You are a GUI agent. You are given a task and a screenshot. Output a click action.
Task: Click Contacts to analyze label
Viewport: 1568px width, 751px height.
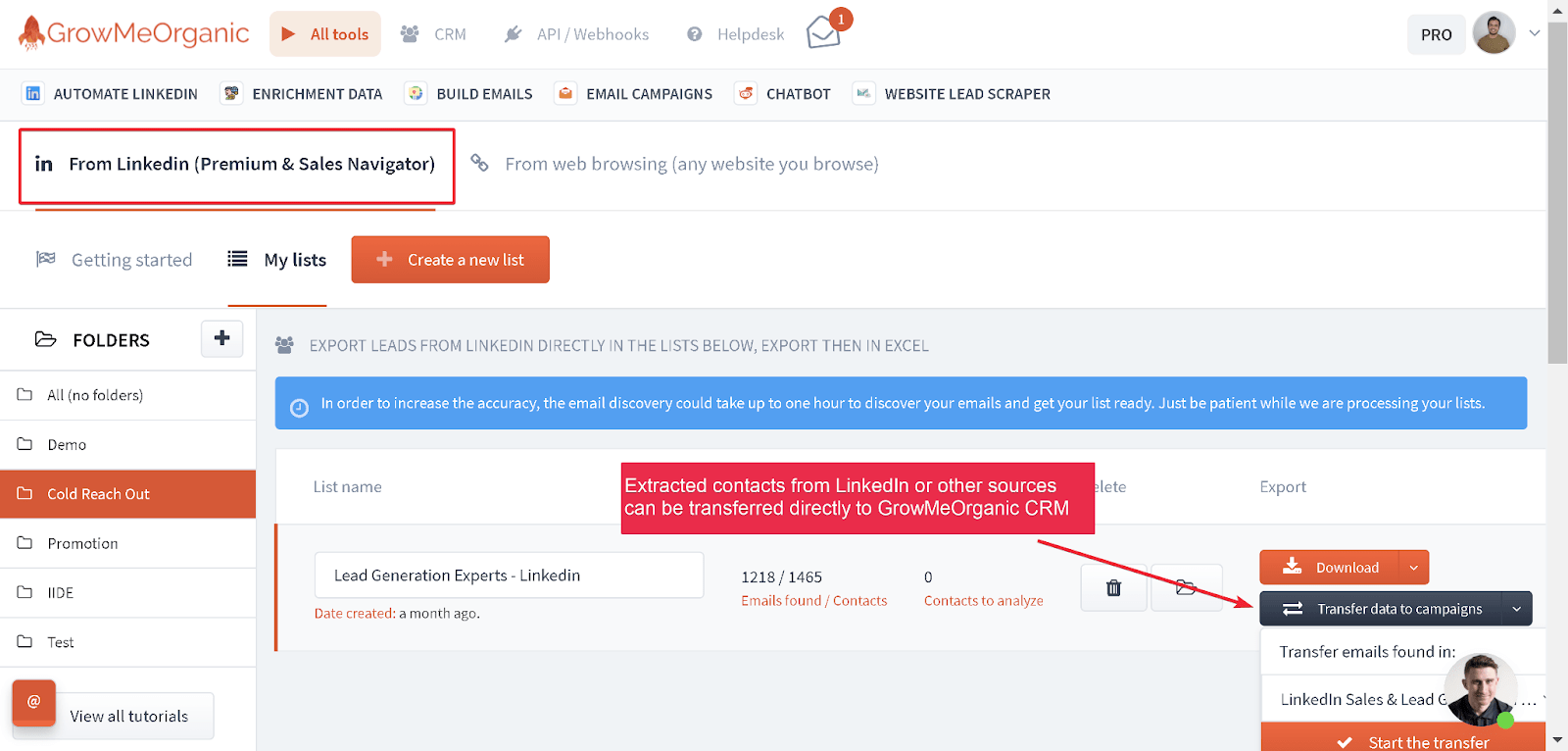click(x=983, y=601)
